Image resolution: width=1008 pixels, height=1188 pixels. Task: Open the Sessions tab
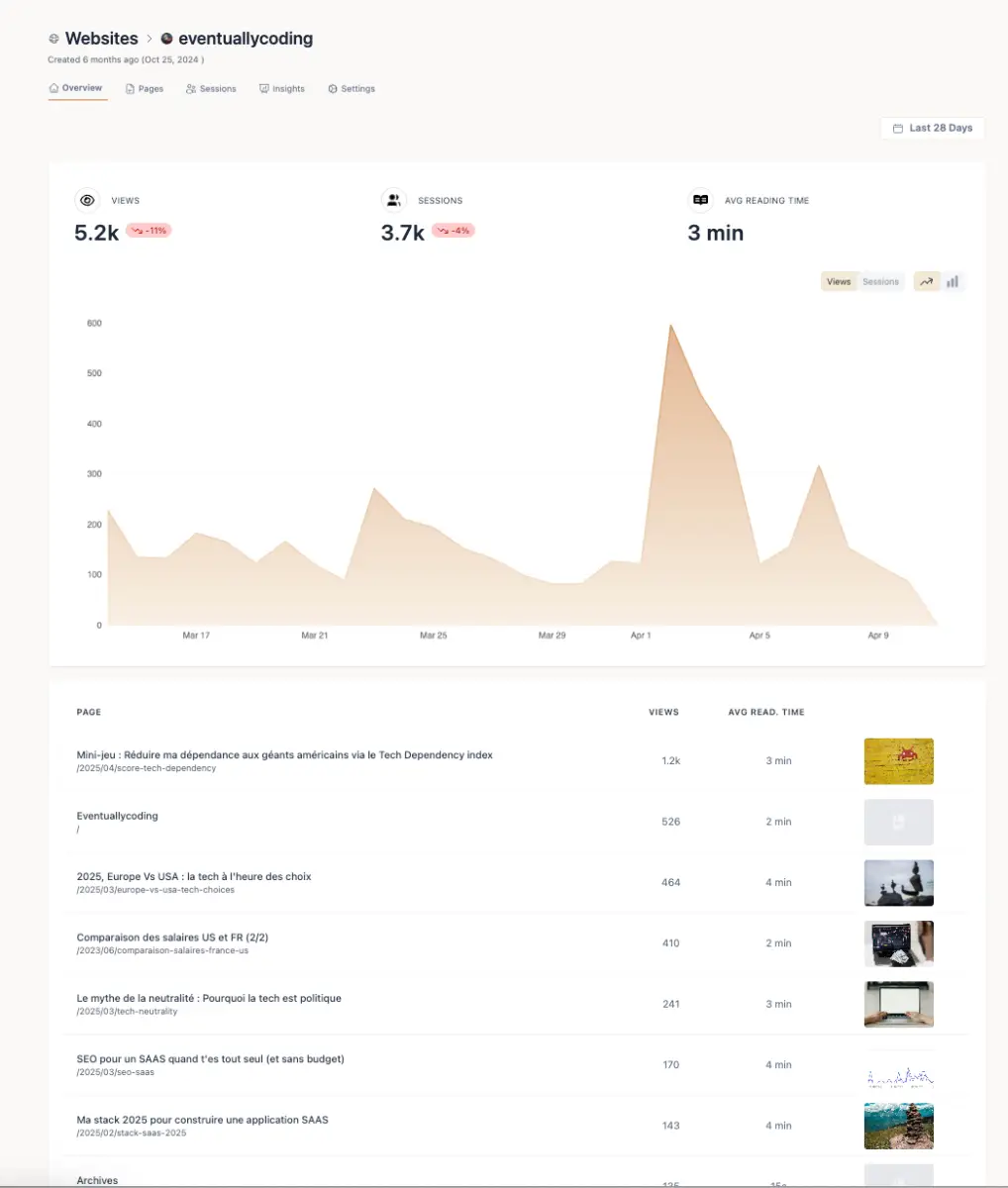point(211,89)
